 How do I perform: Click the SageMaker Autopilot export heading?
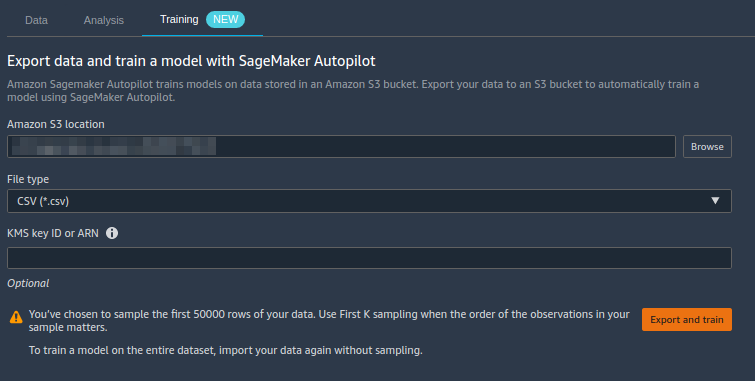click(191, 61)
